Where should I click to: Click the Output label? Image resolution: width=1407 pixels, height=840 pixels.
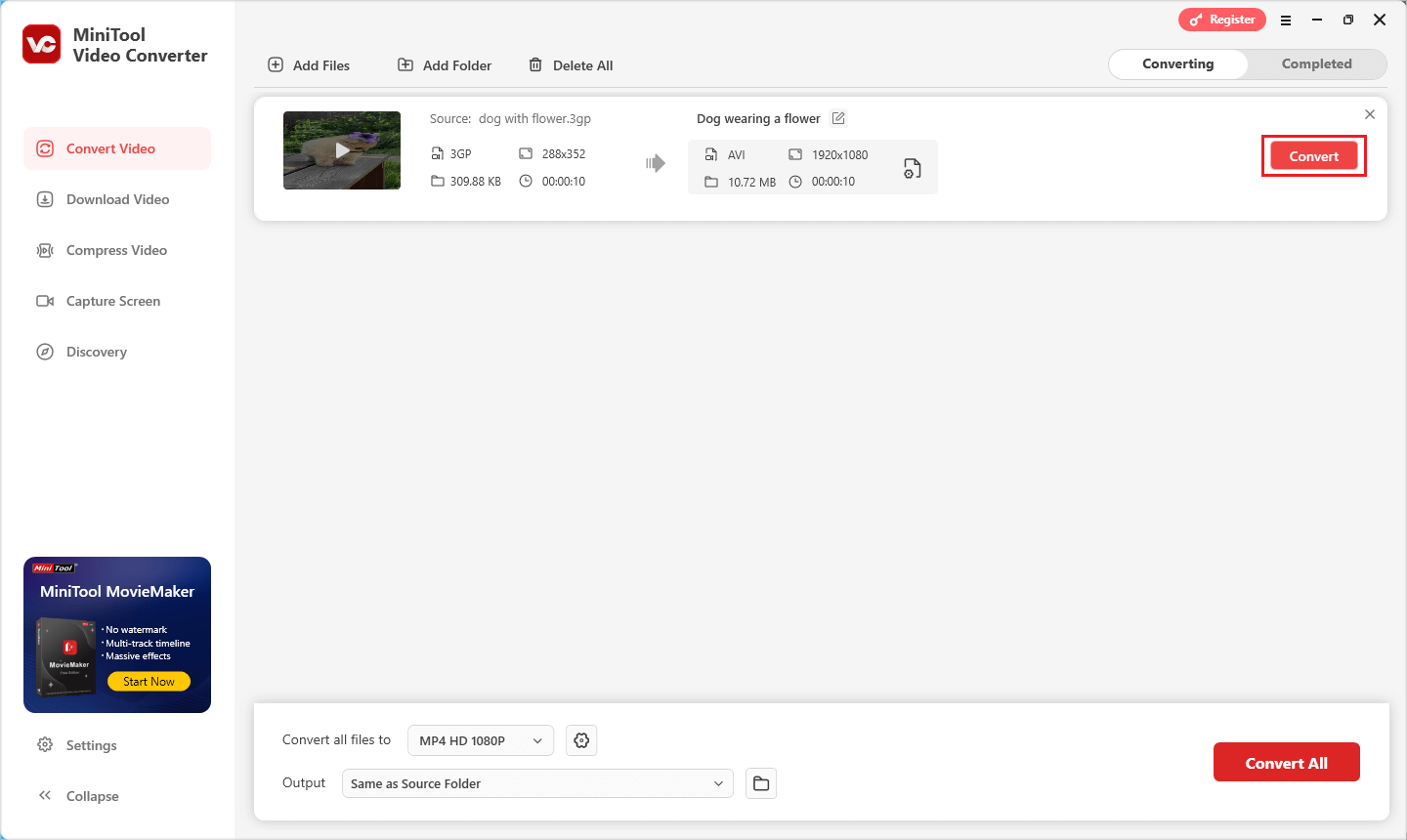click(x=304, y=782)
